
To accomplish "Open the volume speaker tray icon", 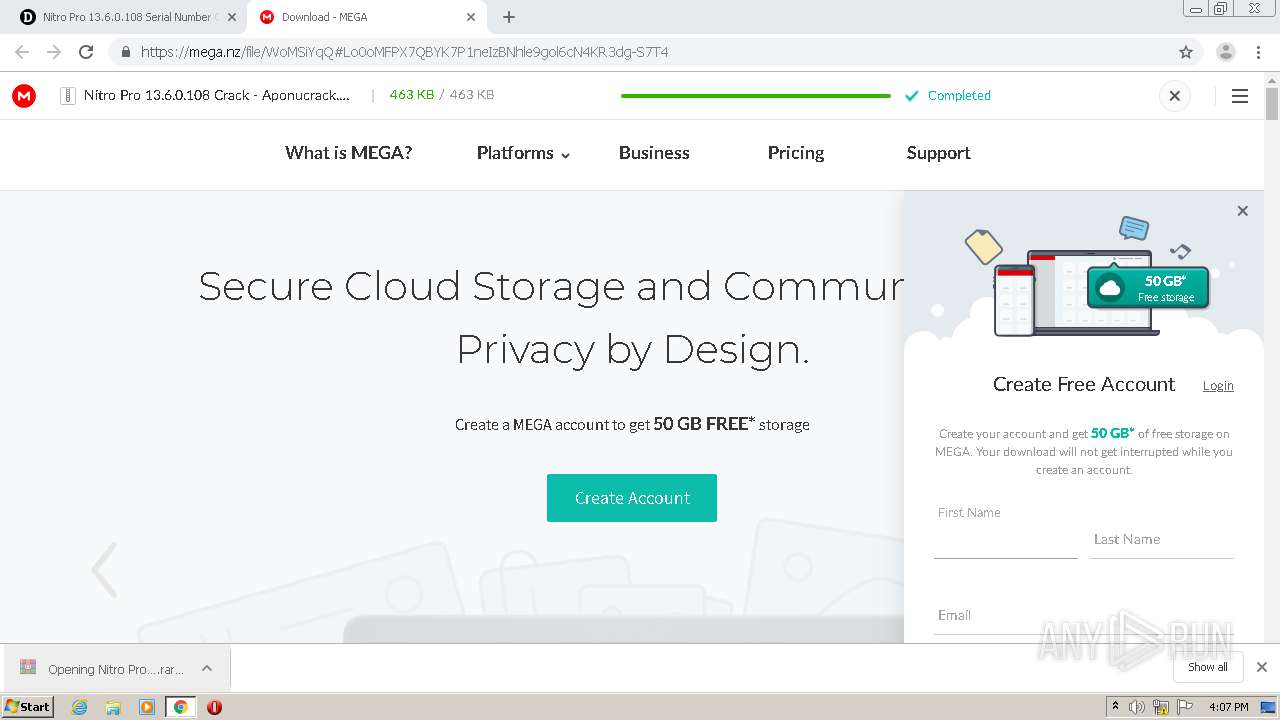I will [x=1137, y=707].
